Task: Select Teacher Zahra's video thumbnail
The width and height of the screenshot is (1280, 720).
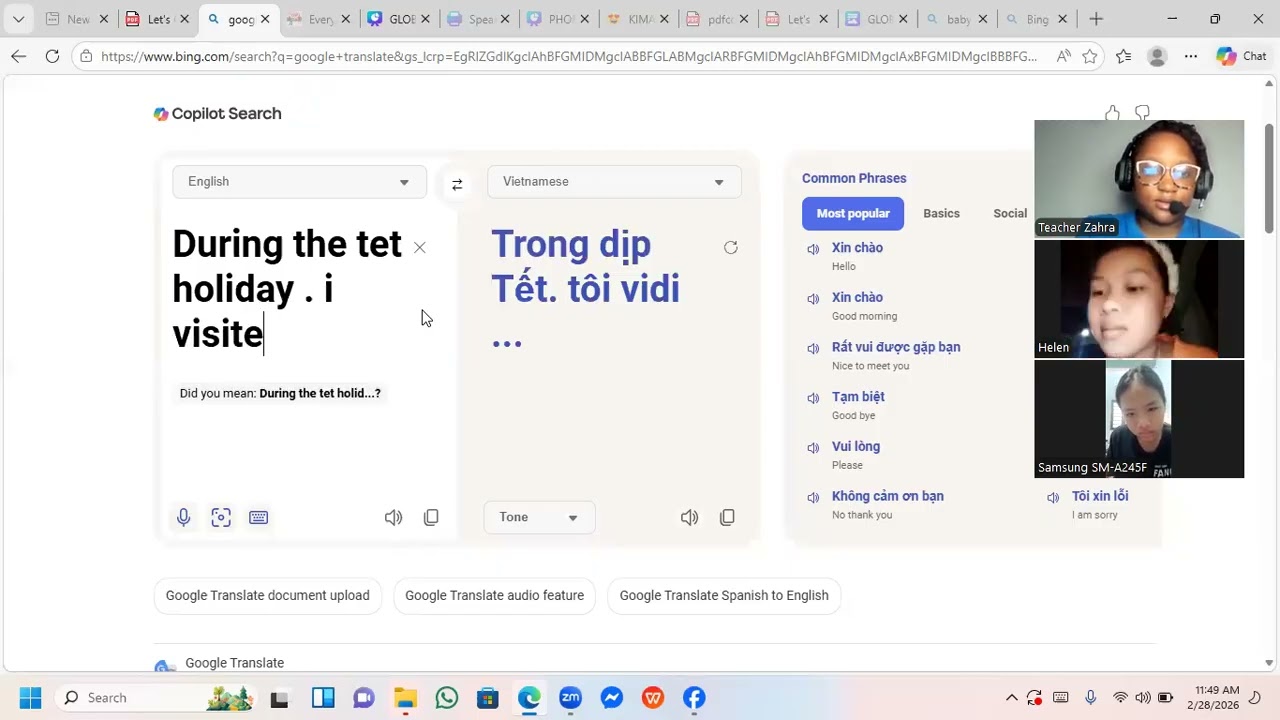Action: 1139,179
